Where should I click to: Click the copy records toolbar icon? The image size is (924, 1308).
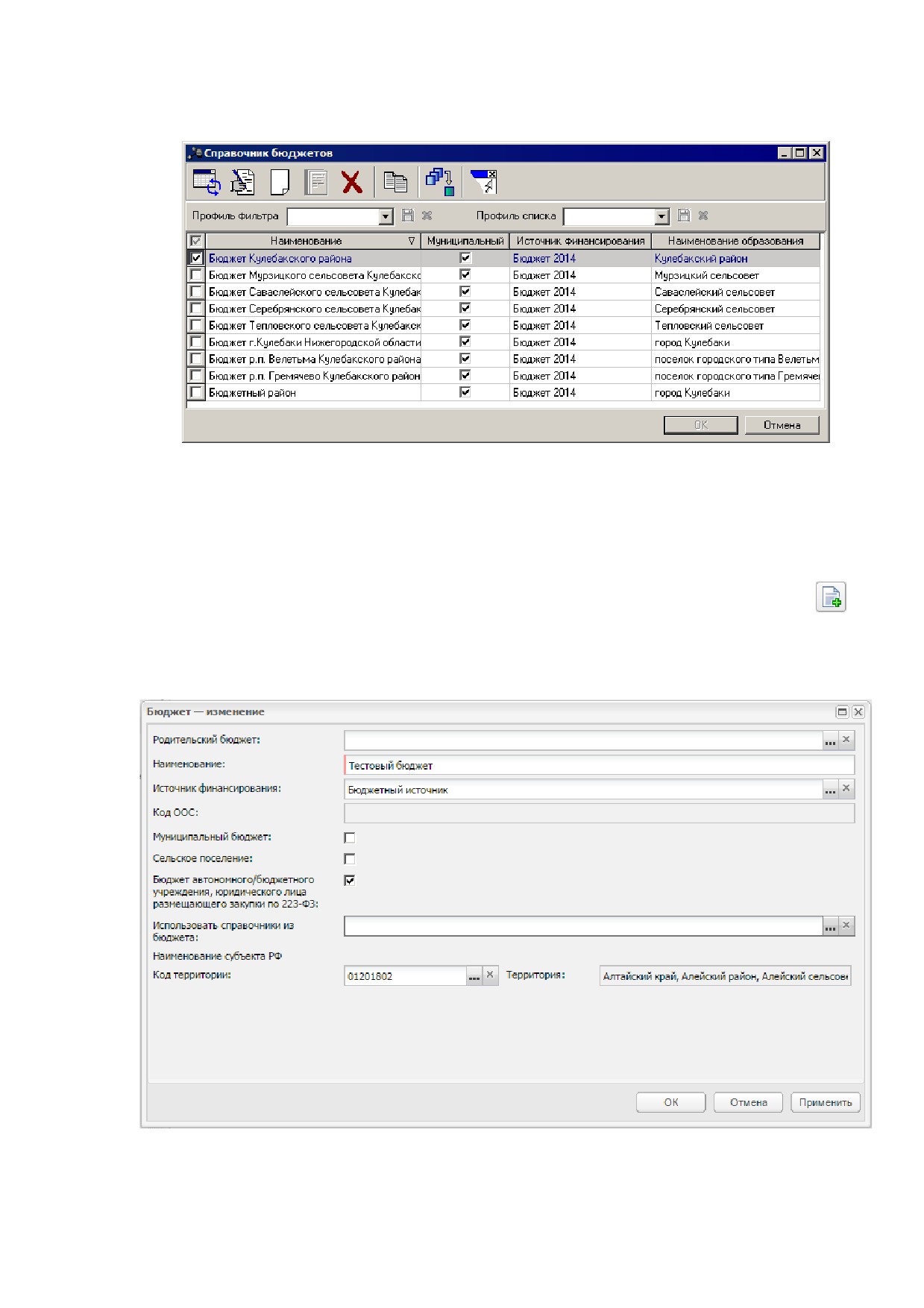pos(395,182)
